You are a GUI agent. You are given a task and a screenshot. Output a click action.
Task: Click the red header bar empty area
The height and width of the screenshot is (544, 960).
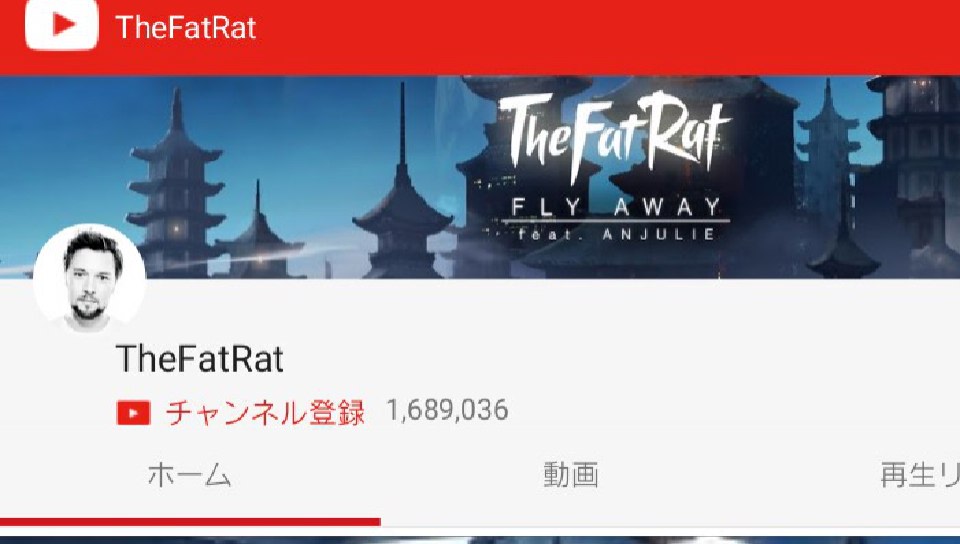606,37
